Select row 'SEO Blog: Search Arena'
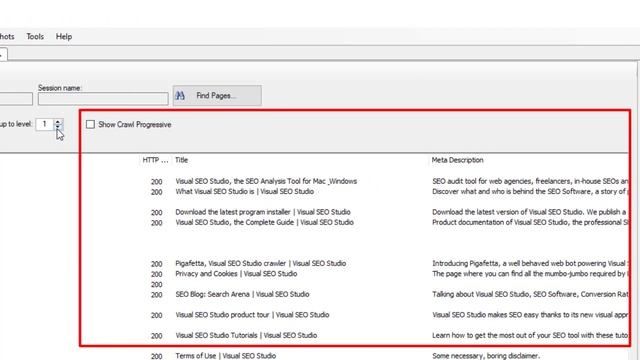This screenshot has height=360, width=640. [x=242, y=294]
